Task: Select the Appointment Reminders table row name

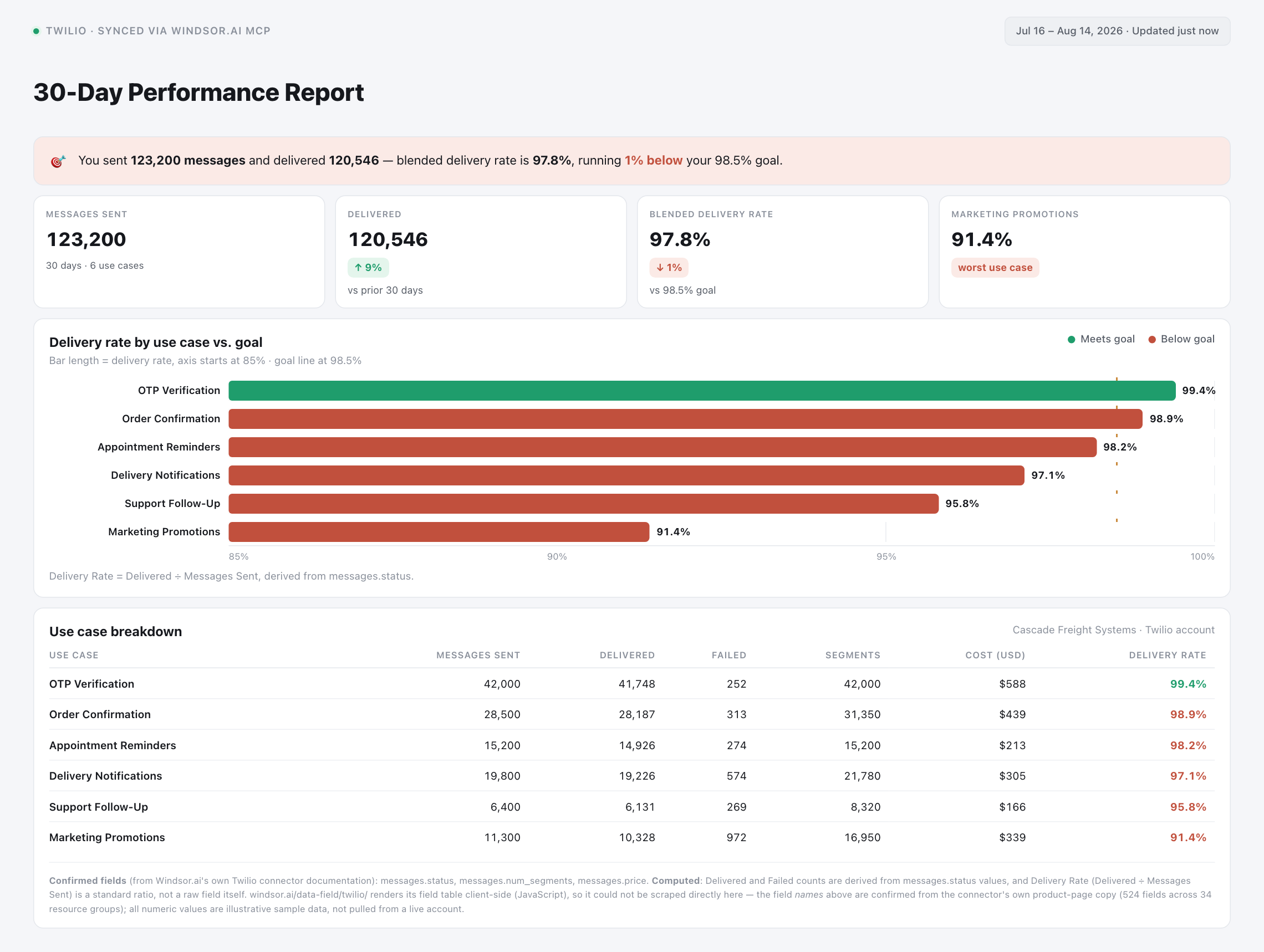Action: point(113,745)
